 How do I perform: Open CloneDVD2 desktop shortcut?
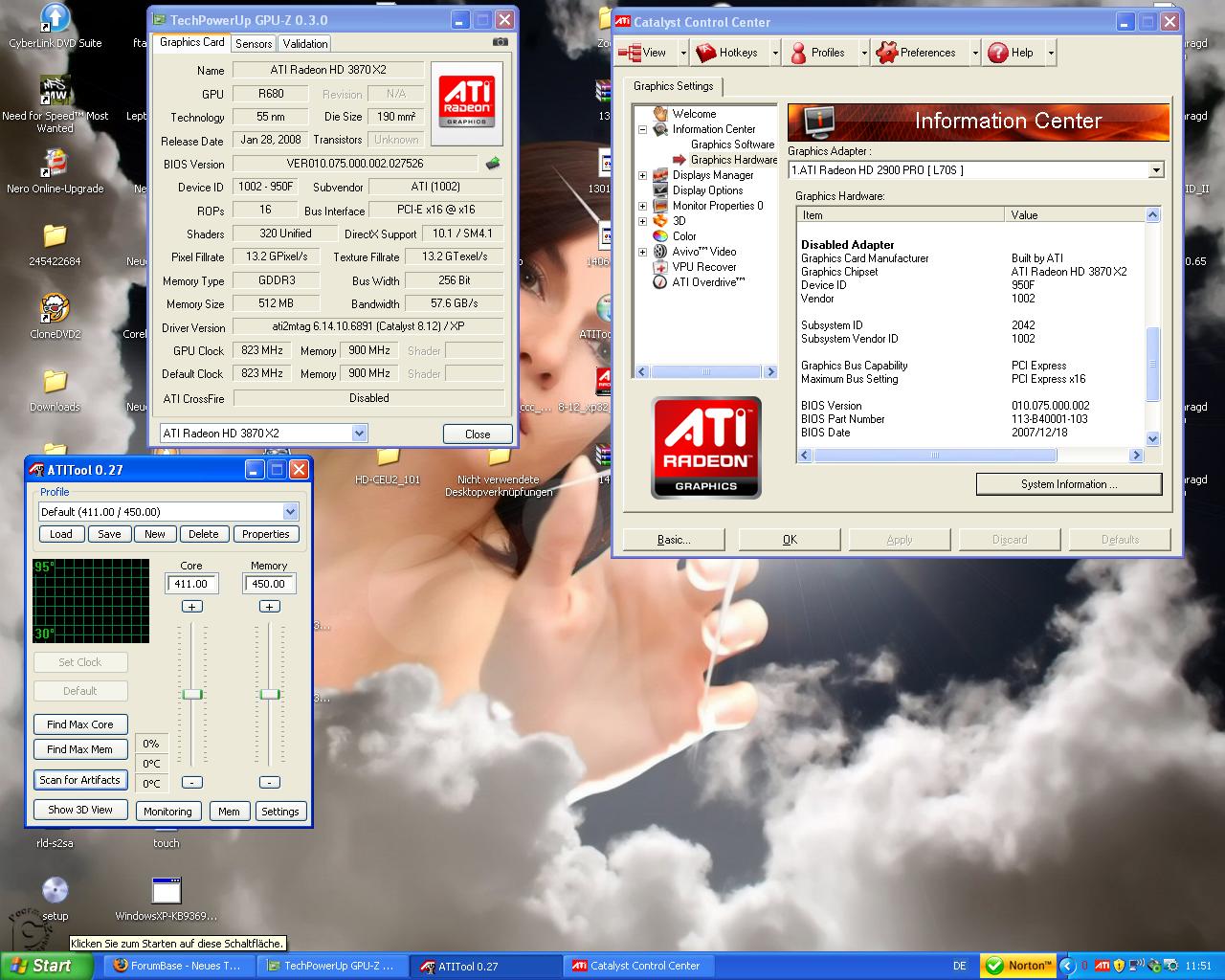coord(55,316)
